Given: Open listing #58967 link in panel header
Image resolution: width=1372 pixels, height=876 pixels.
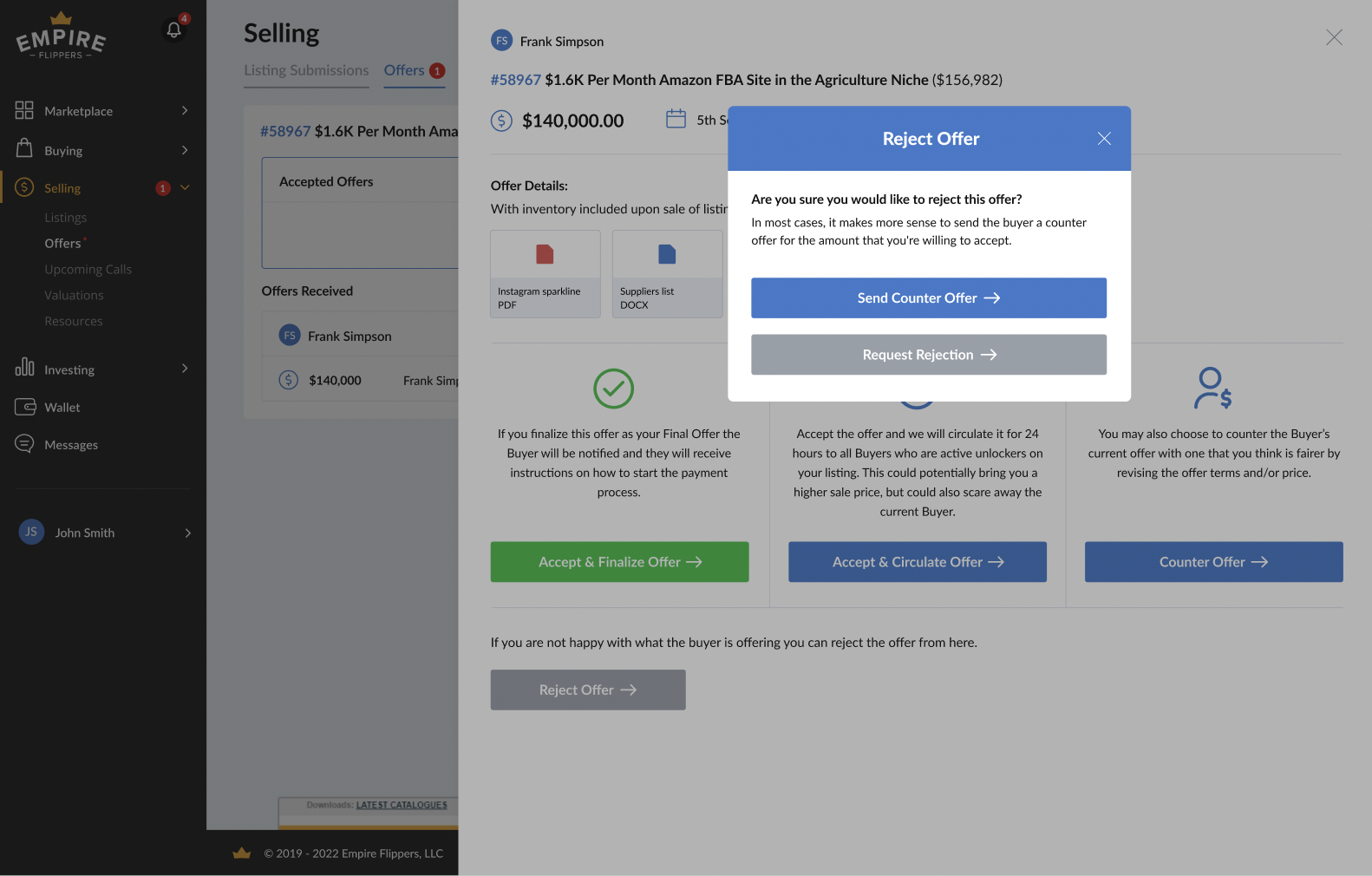Looking at the screenshot, I should tap(515, 80).
